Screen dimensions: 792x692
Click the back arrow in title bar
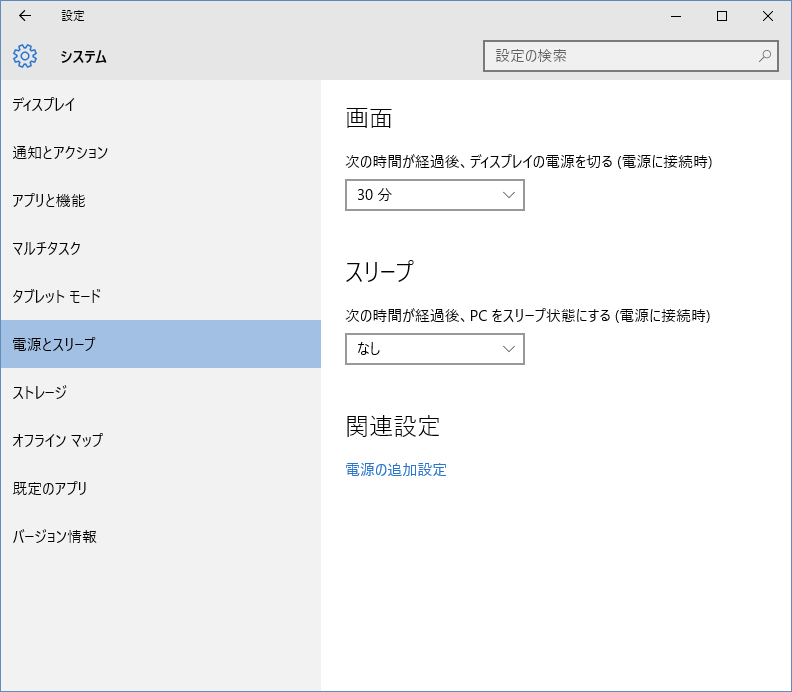[x=25, y=16]
